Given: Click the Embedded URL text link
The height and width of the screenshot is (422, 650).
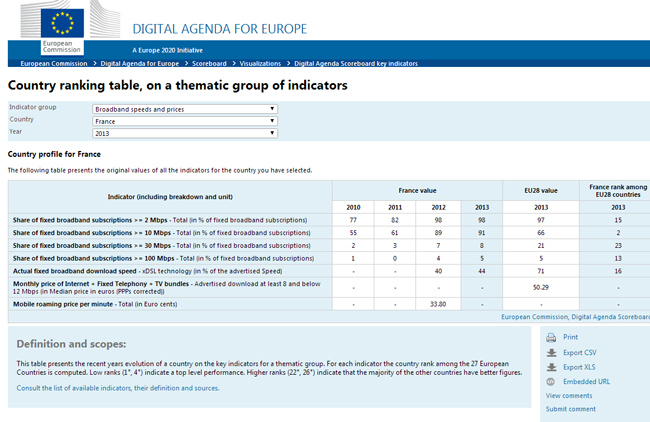Looking at the screenshot, I should [x=586, y=381].
